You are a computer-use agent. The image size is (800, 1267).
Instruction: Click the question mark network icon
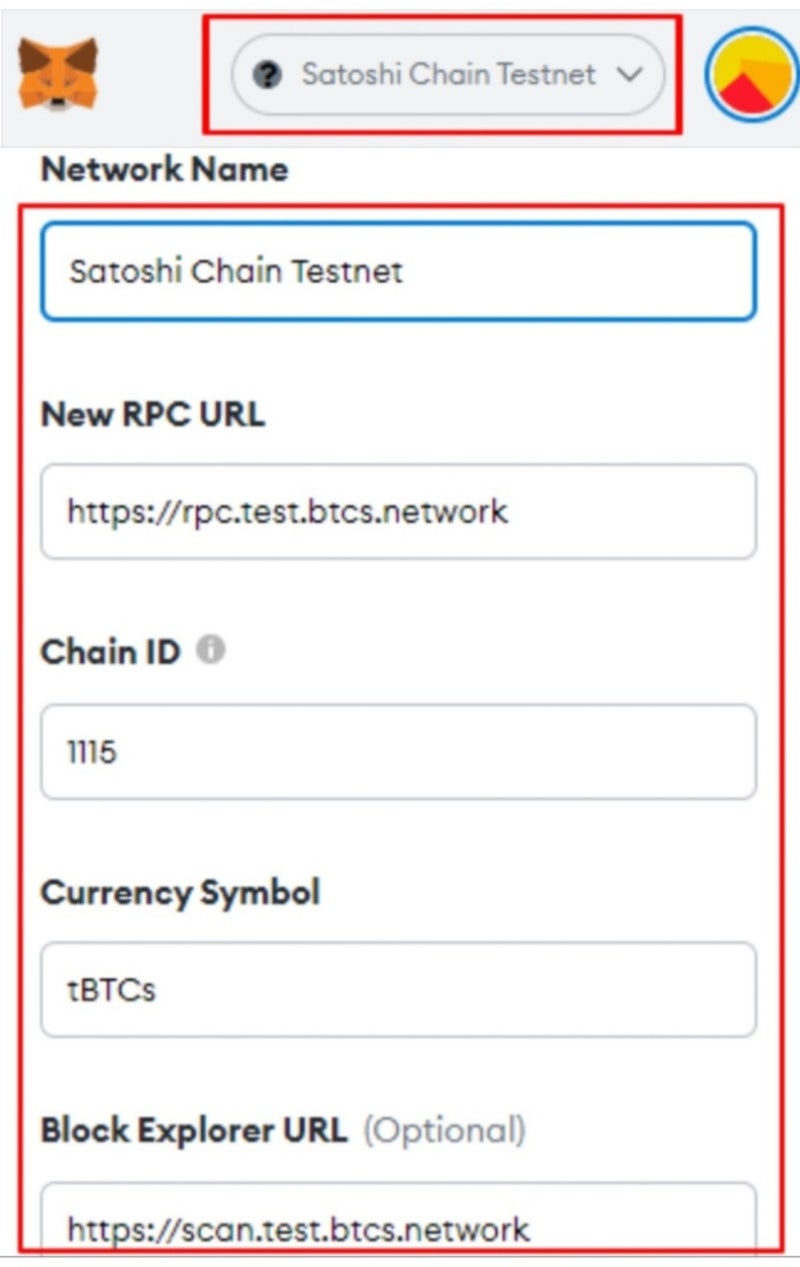point(267,74)
